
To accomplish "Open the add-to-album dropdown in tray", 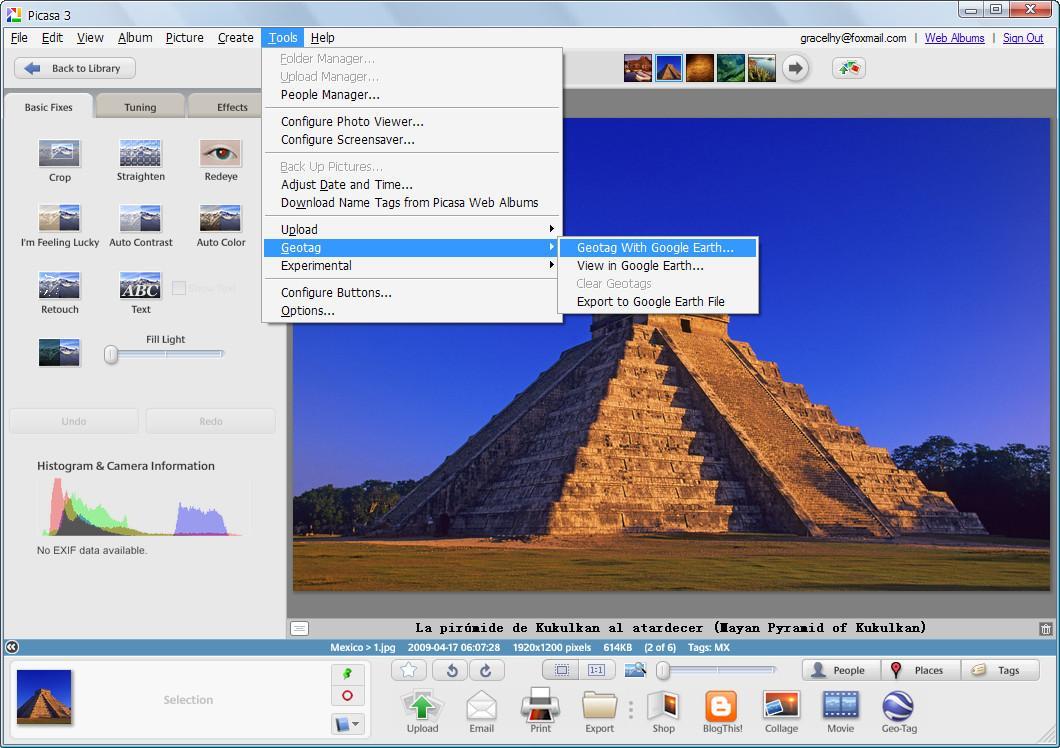I will click(x=347, y=724).
